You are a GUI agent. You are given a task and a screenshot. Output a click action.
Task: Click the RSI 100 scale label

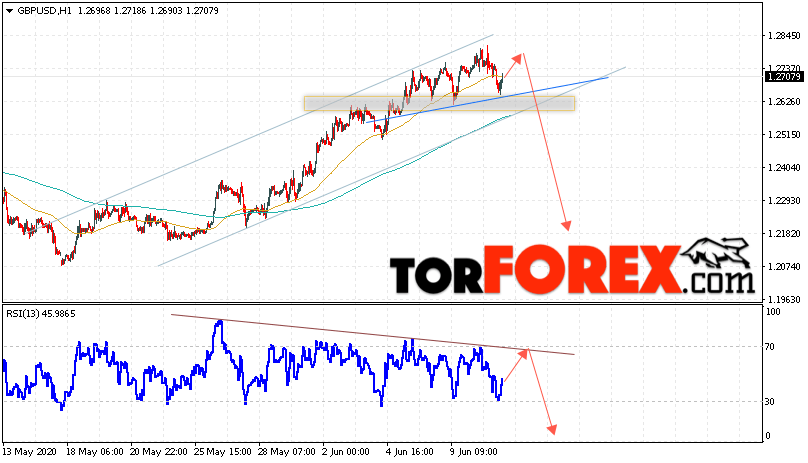coord(773,312)
